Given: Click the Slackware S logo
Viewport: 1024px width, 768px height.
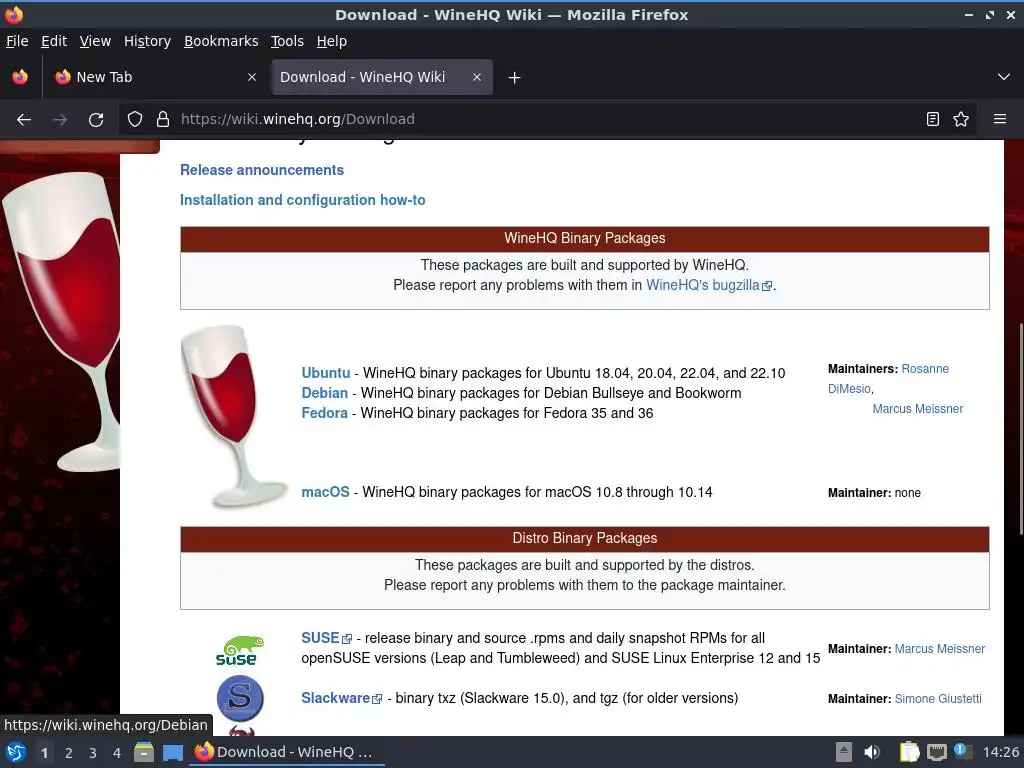Looking at the screenshot, I should click(240, 698).
